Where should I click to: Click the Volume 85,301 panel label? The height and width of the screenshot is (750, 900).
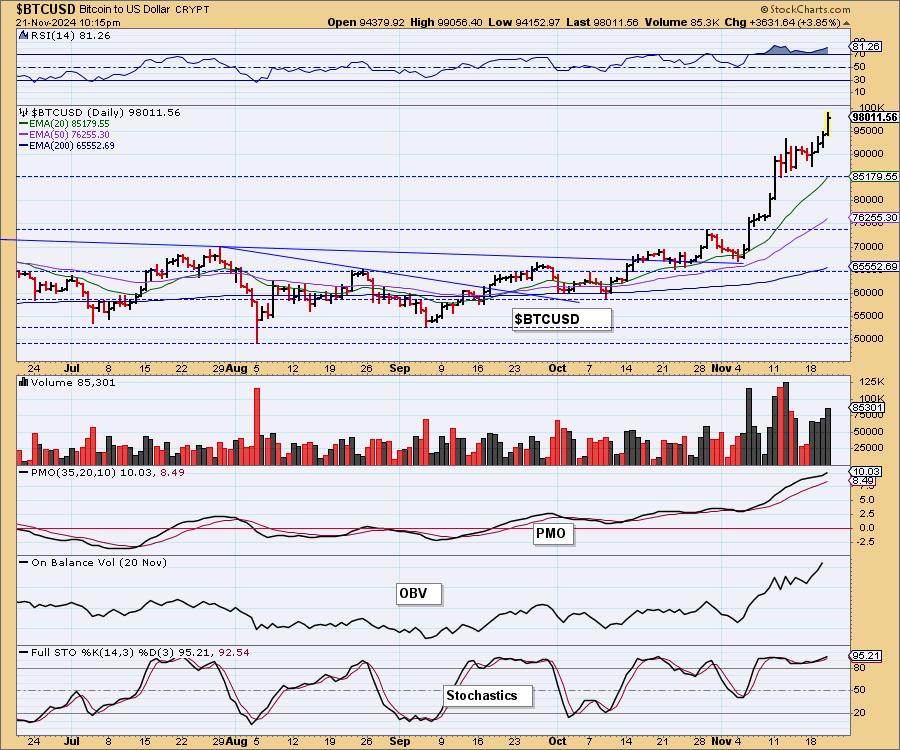[x=73, y=383]
